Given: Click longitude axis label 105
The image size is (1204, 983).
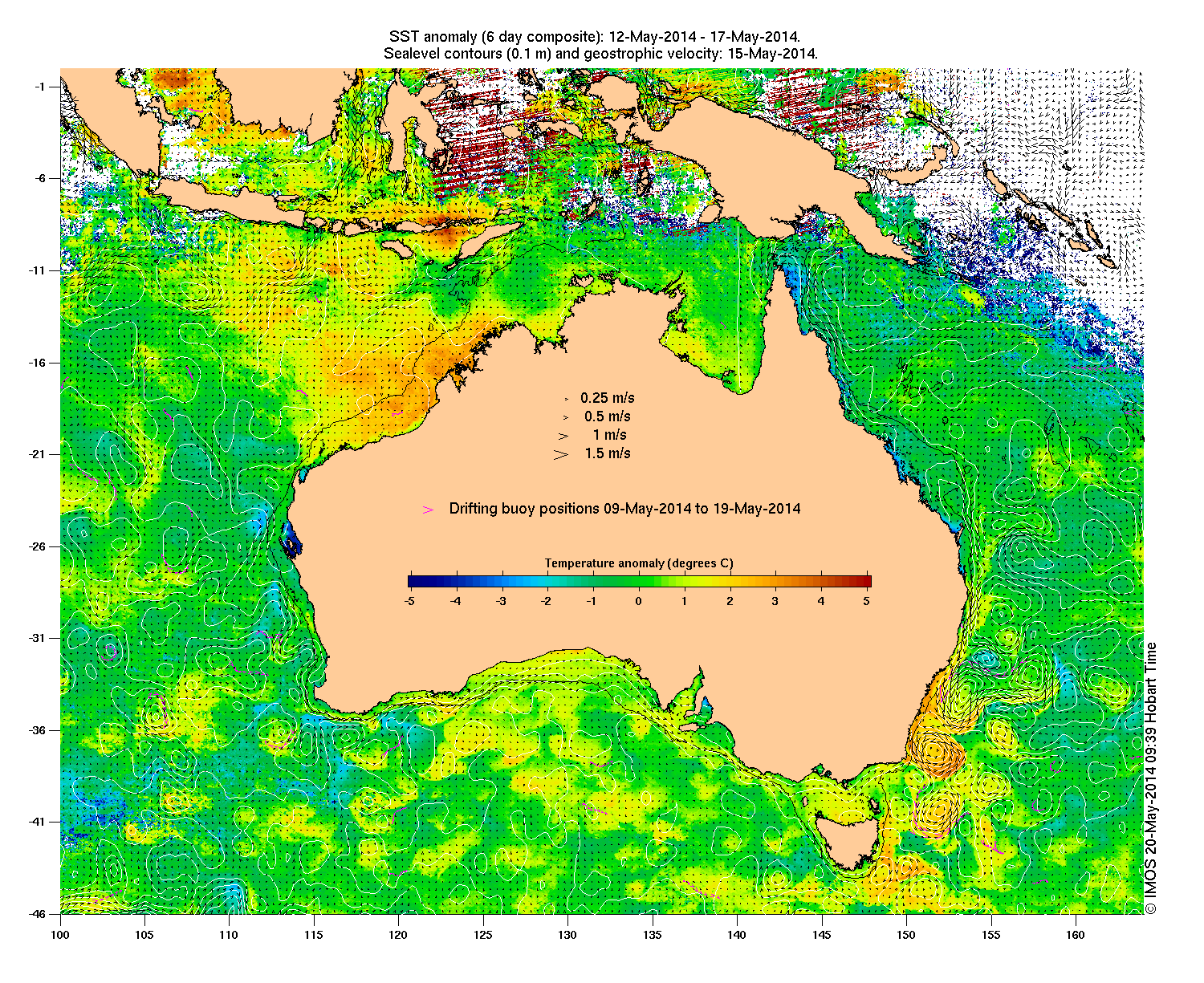Looking at the screenshot, I should tap(144, 934).
